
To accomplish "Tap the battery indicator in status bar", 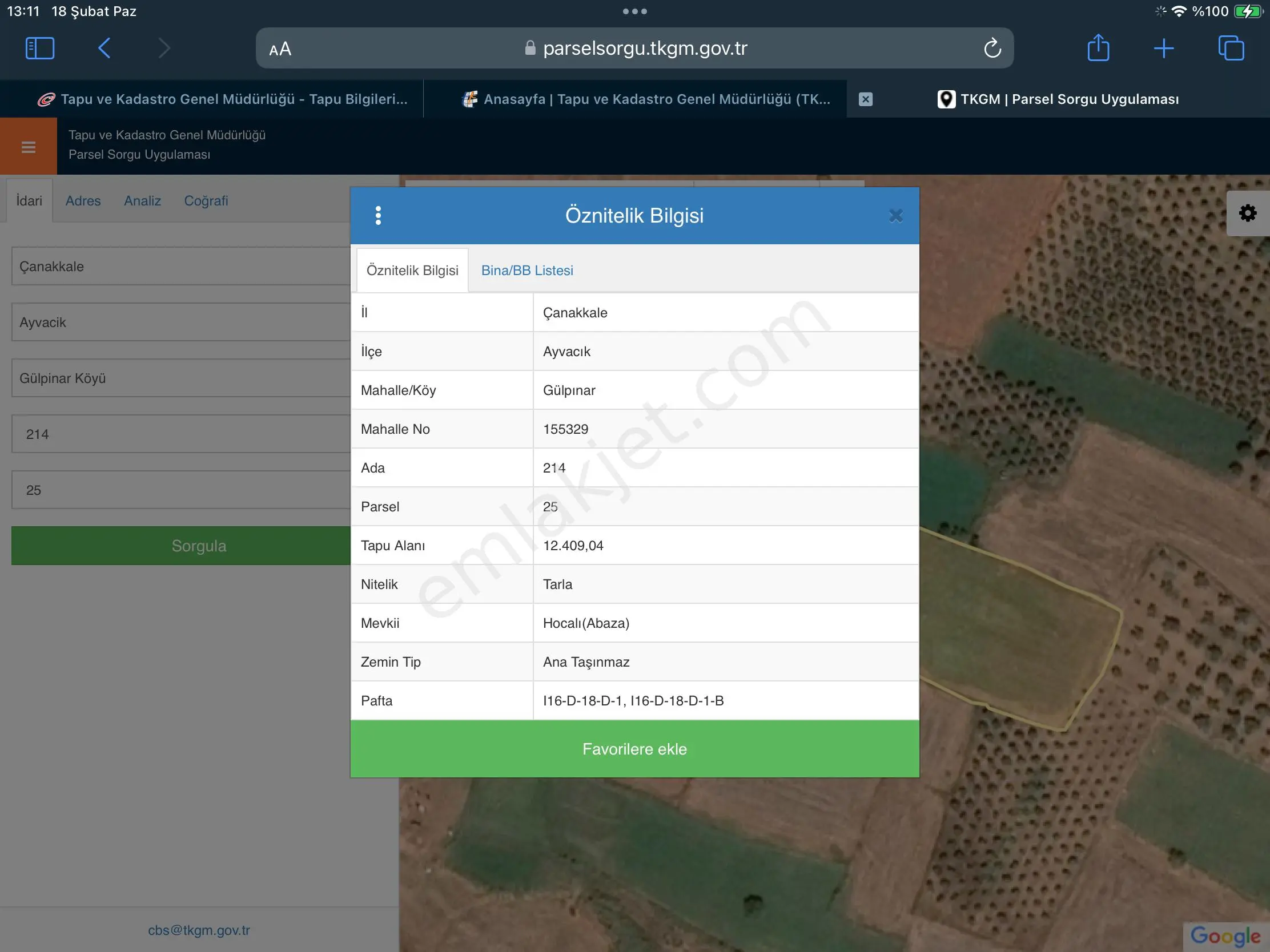I will point(1248,11).
